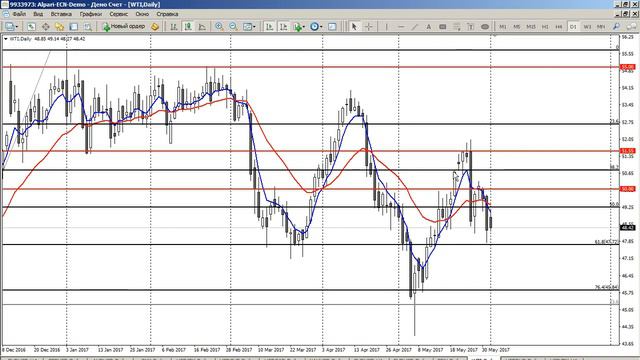This screenshot has width=640, height=360.
Task: Open the Справка menu
Action: pos(167,14)
